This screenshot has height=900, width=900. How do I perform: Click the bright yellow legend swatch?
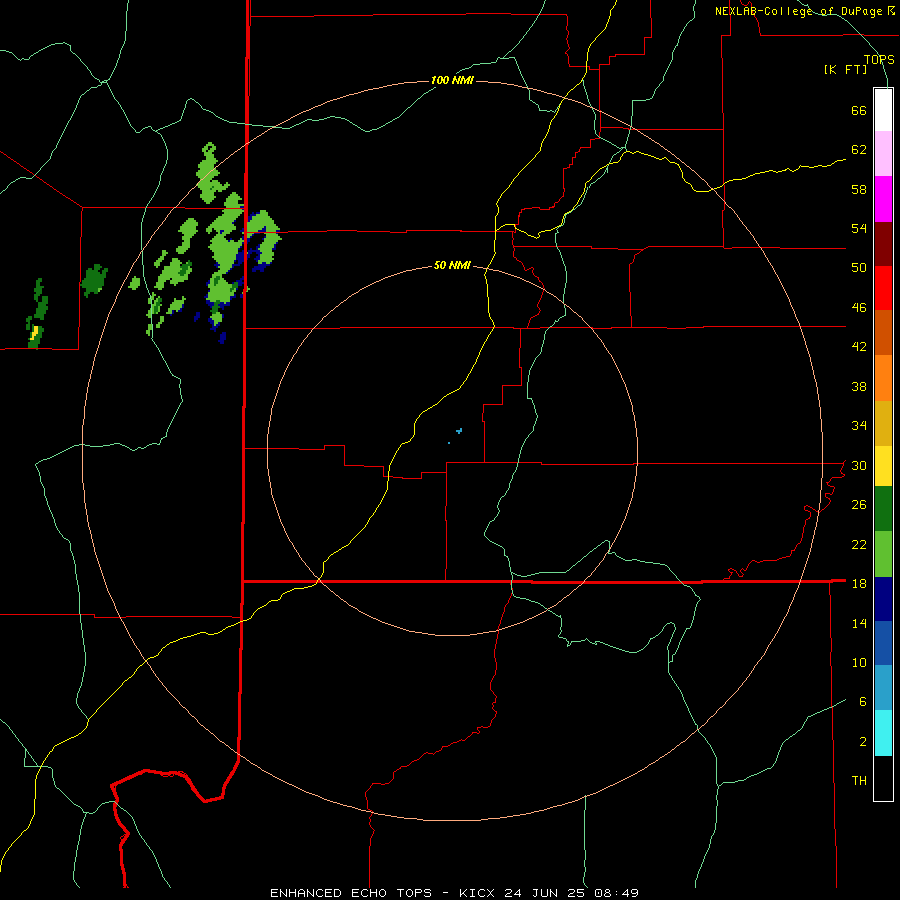coord(883,466)
